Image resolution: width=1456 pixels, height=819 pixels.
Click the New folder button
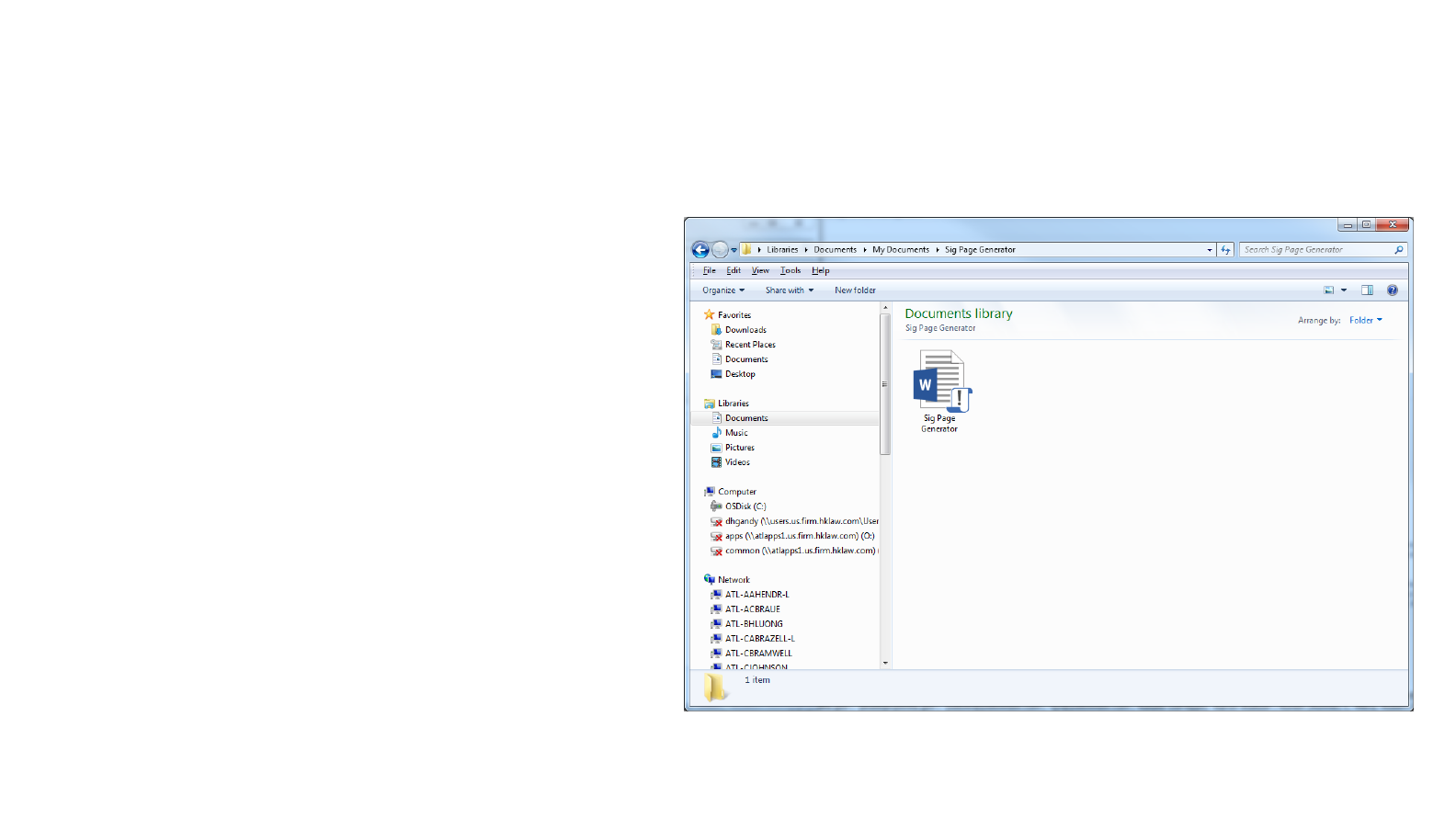[x=855, y=290]
